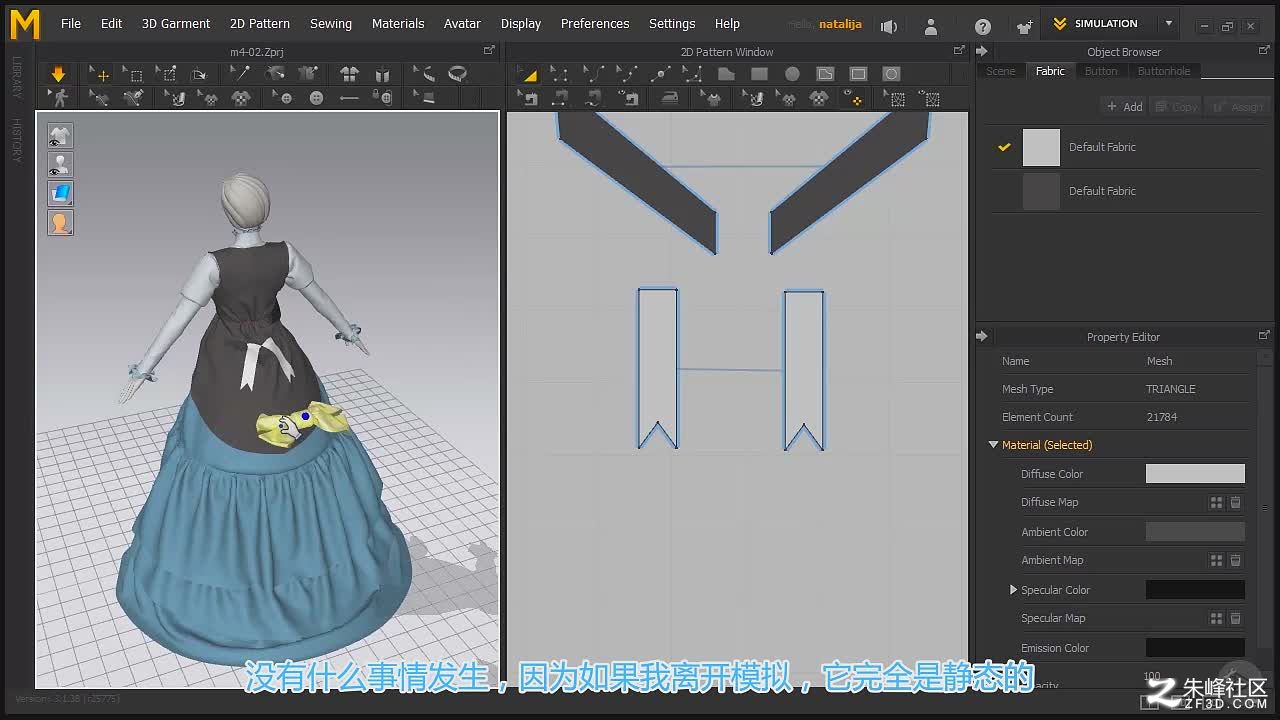Image resolution: width=1280 pixels, height=720 pixels.
Task: Open the Ambient Color swatch
Action: [x=1195, y=532]
